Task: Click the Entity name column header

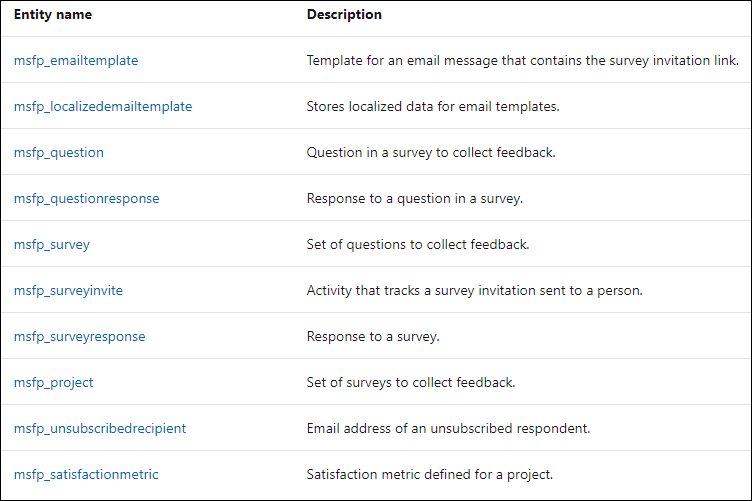Action: tap(53, 14)
